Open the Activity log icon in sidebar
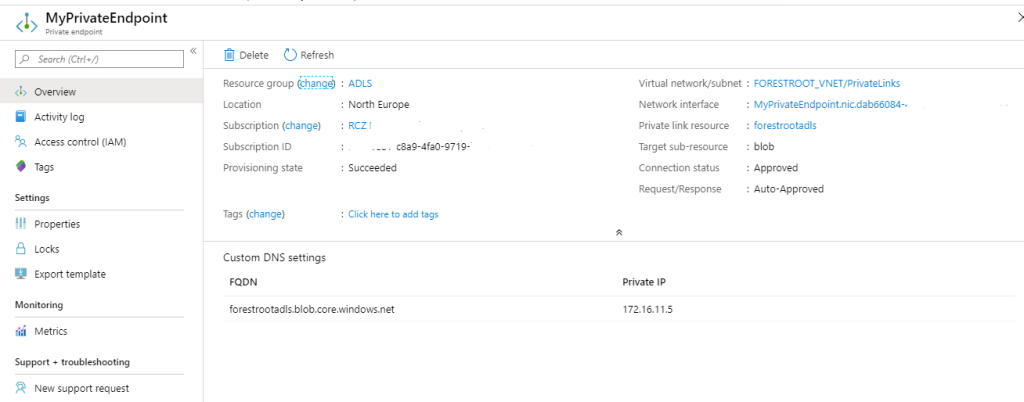 [x=21, y=117]
